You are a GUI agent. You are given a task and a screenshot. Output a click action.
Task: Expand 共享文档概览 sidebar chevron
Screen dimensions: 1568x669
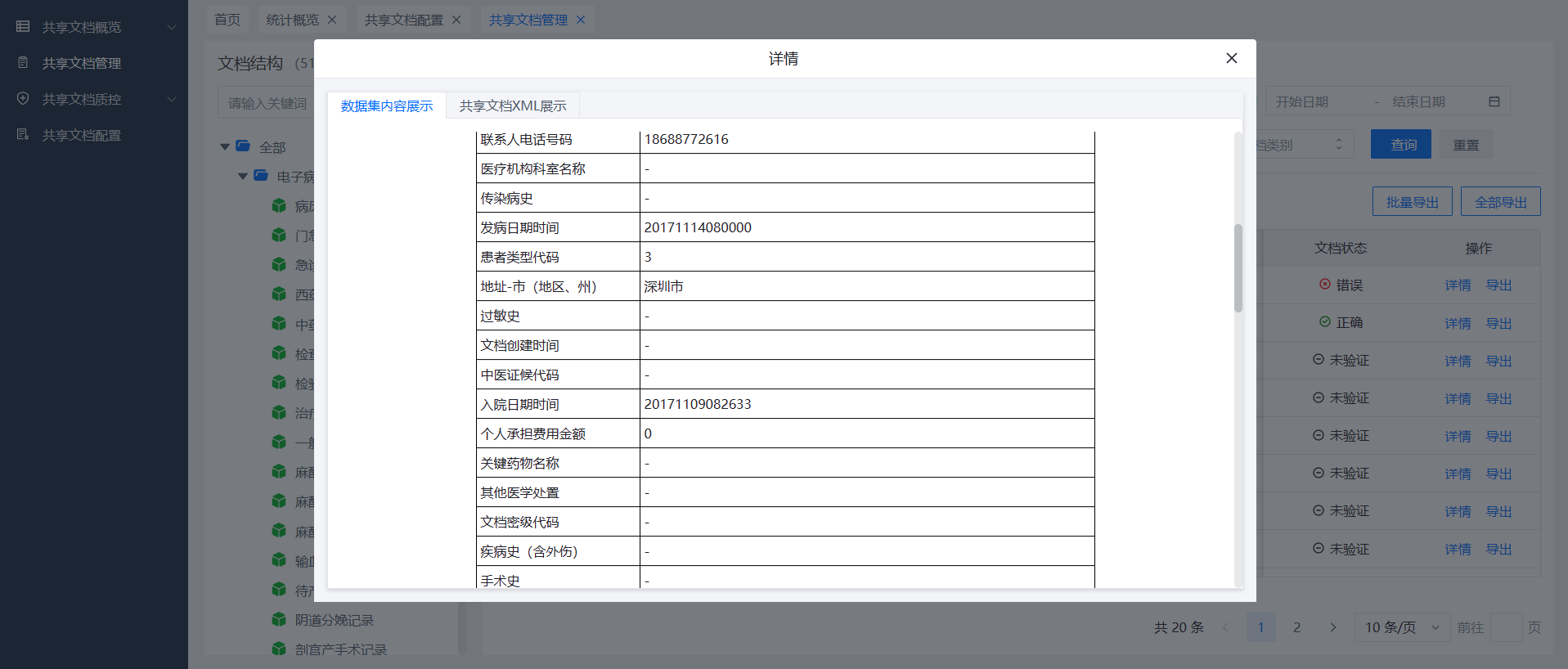172,27
